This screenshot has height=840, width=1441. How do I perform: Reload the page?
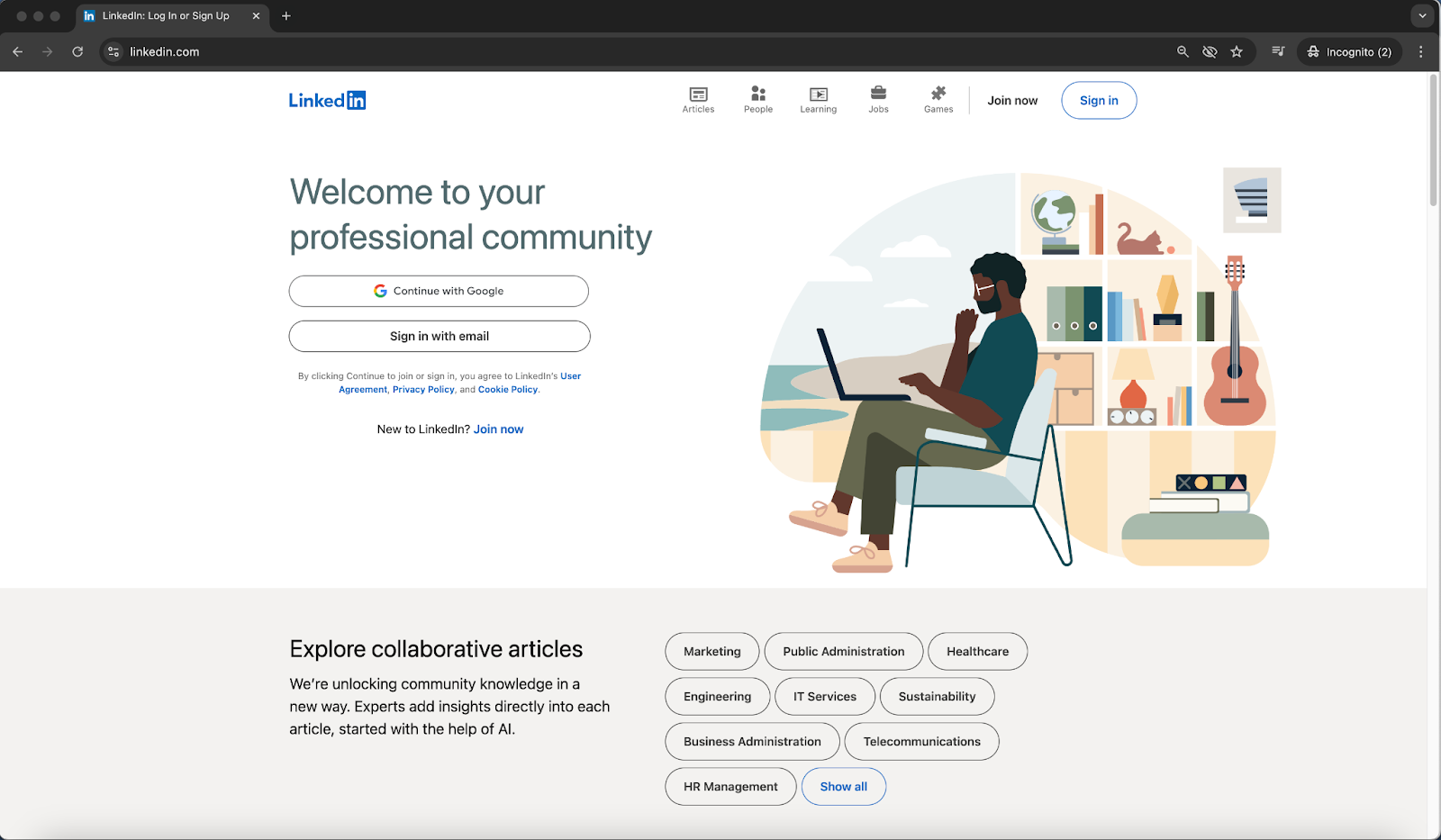click(x=78, y=51)
